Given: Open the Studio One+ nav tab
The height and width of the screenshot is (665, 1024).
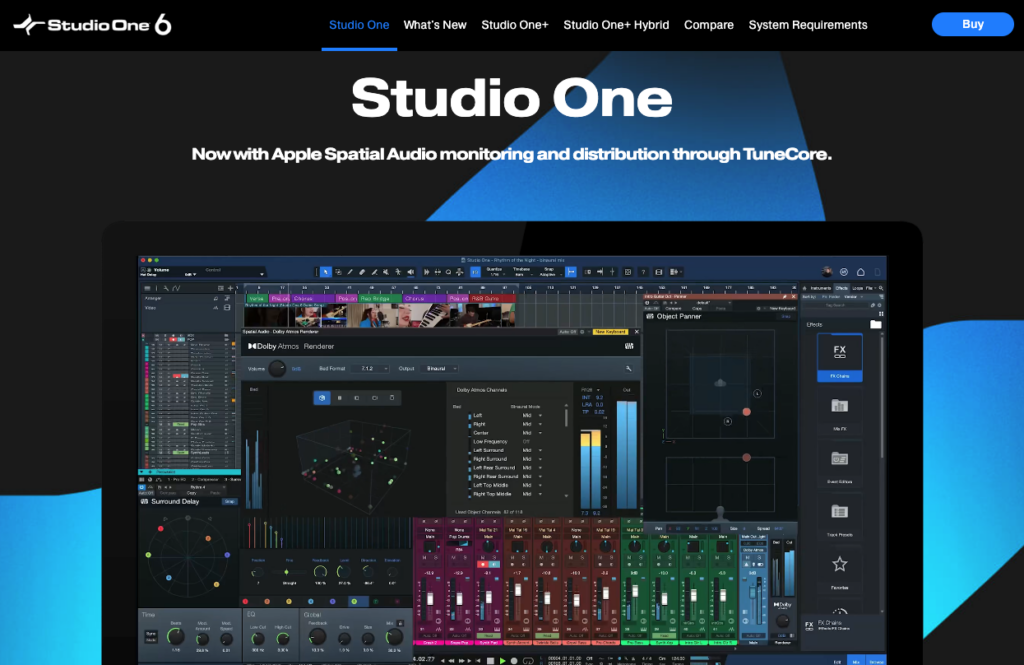Looking at the screenshot, I should click(x=515, y=25).
